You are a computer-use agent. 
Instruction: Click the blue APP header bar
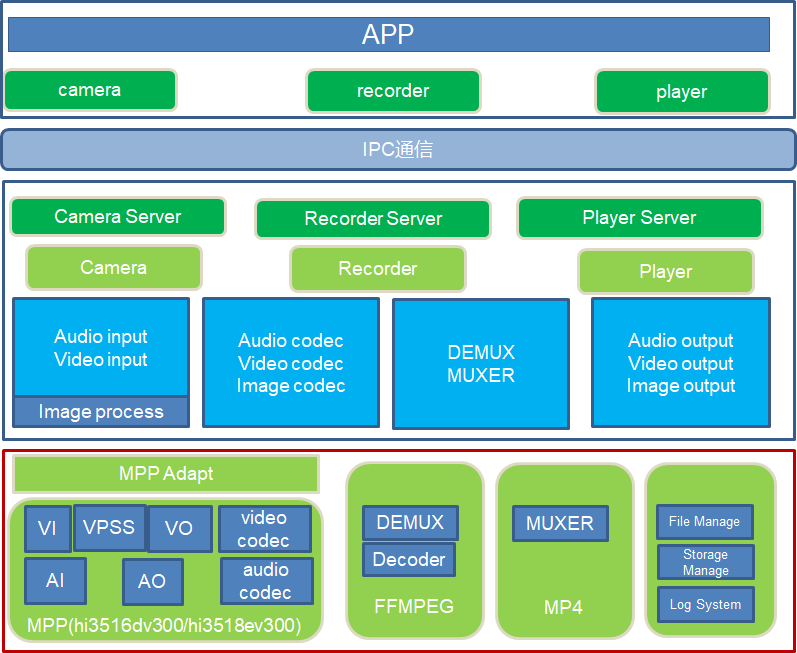click(x=388, y=35)
